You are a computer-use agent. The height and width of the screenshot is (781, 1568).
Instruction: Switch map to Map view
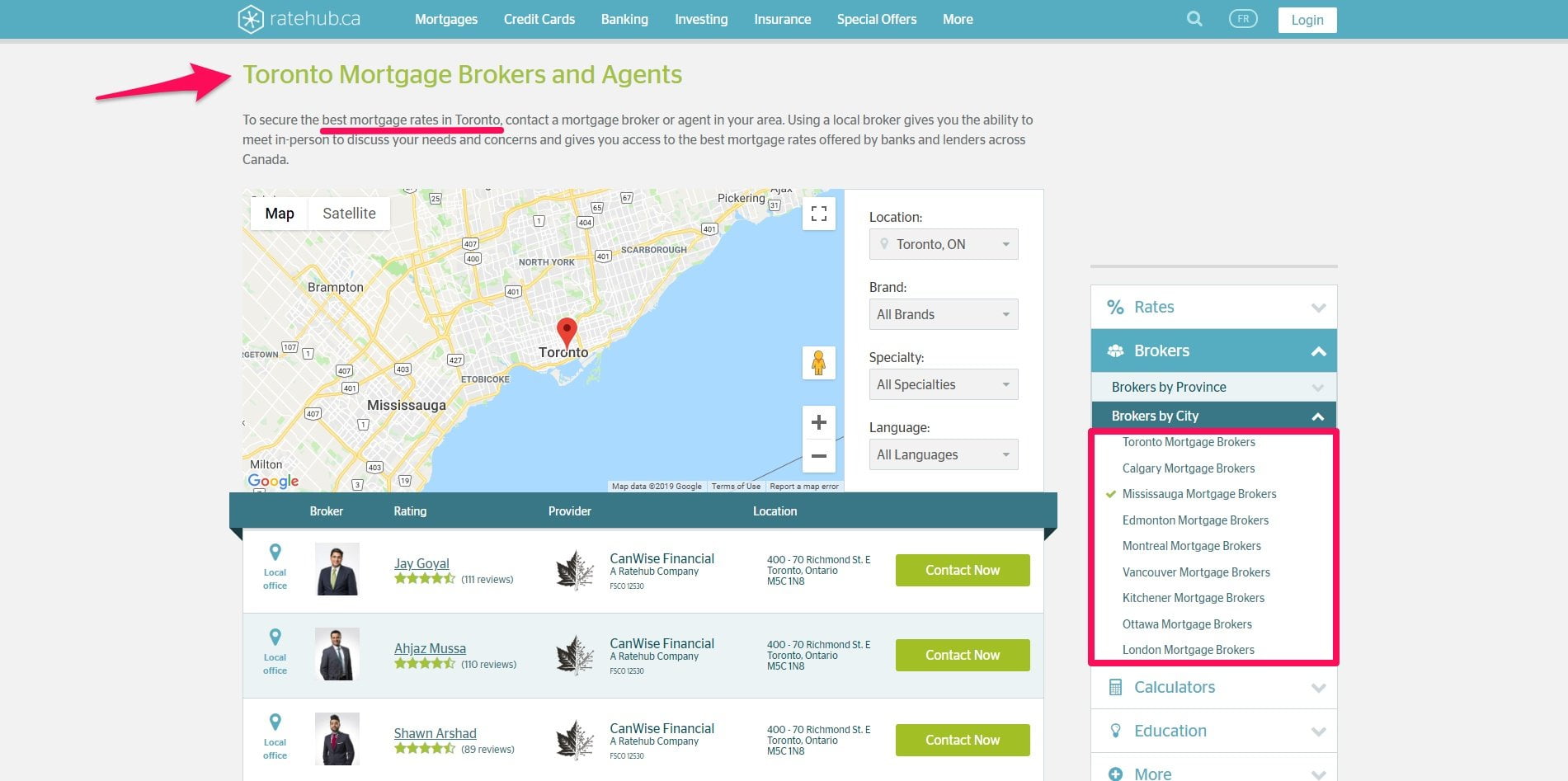pos(280,214)
